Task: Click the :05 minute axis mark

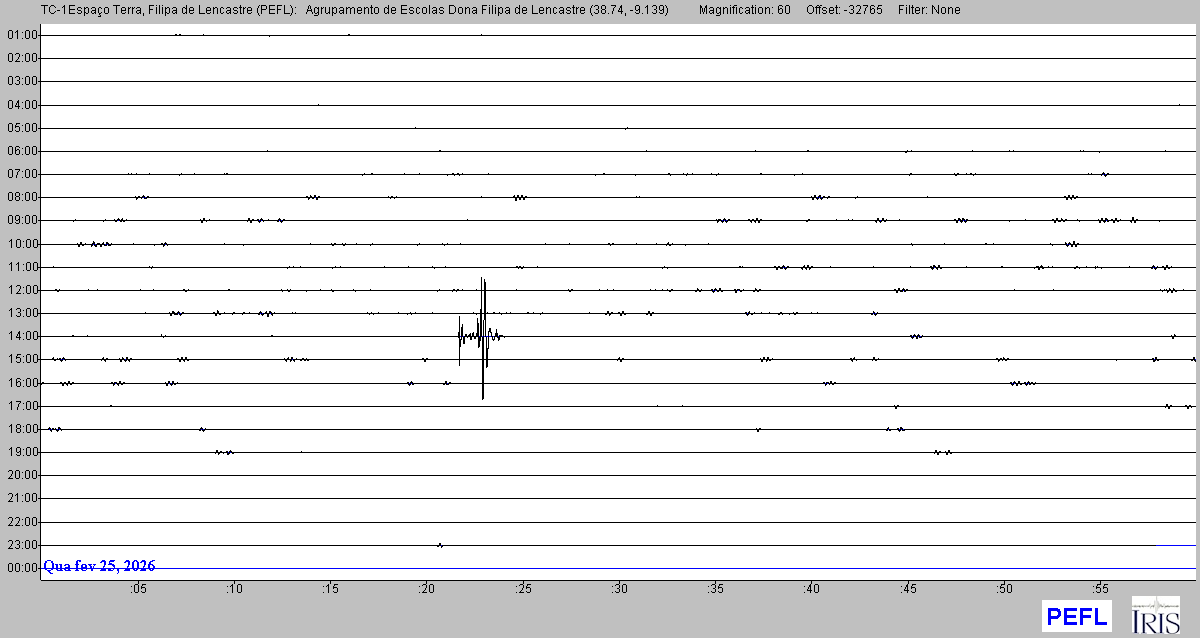Action: [138, 588]
